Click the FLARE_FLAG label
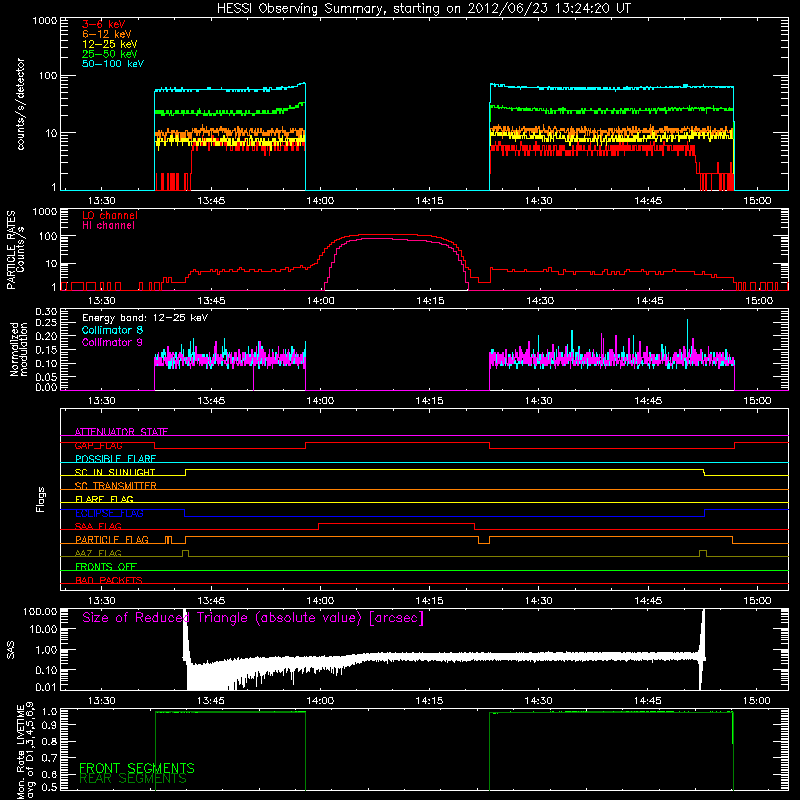Screen dimensions: 800x800 pyautogui.click(x=104, y=499)
